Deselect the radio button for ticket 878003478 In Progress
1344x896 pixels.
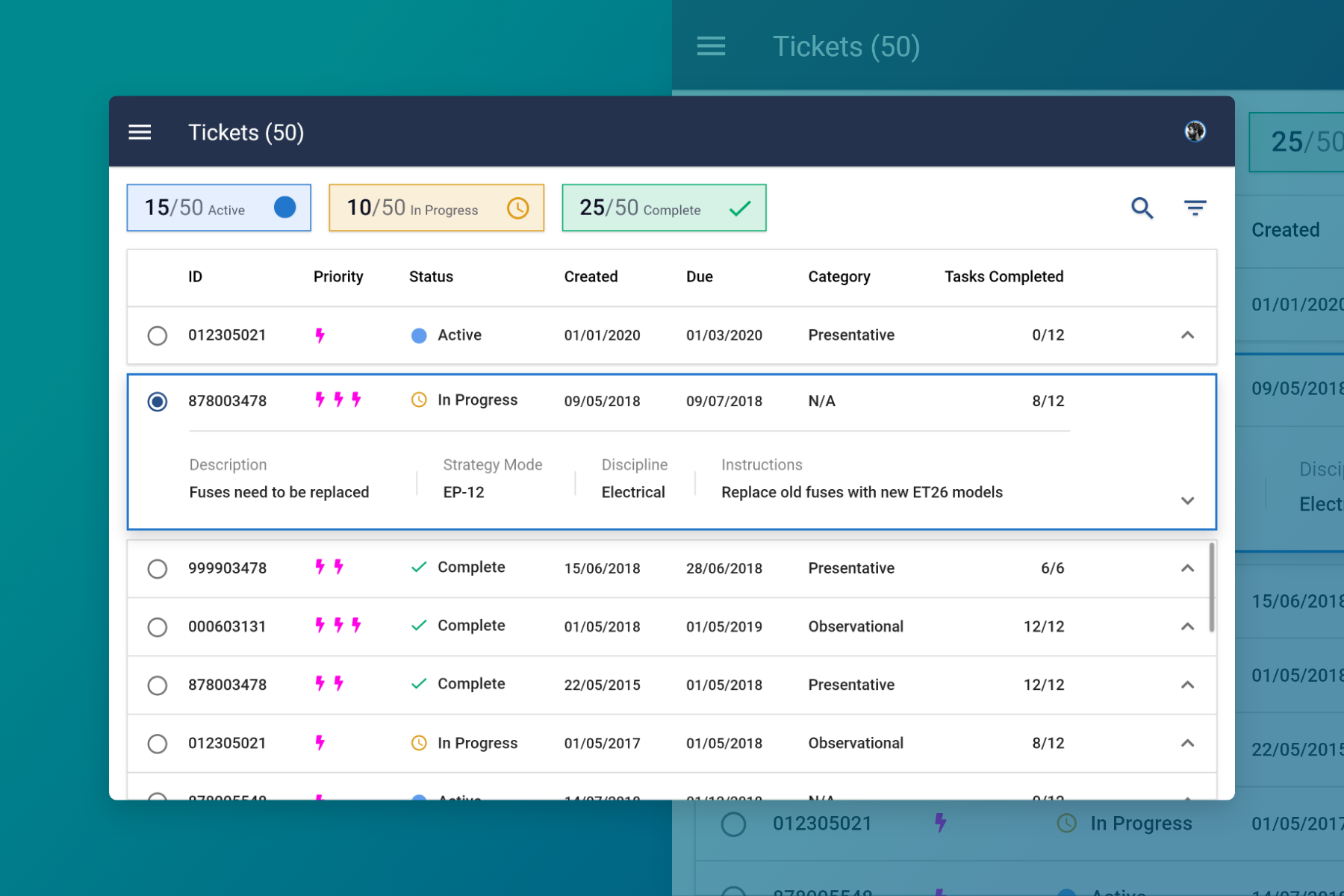coord(158,402)
